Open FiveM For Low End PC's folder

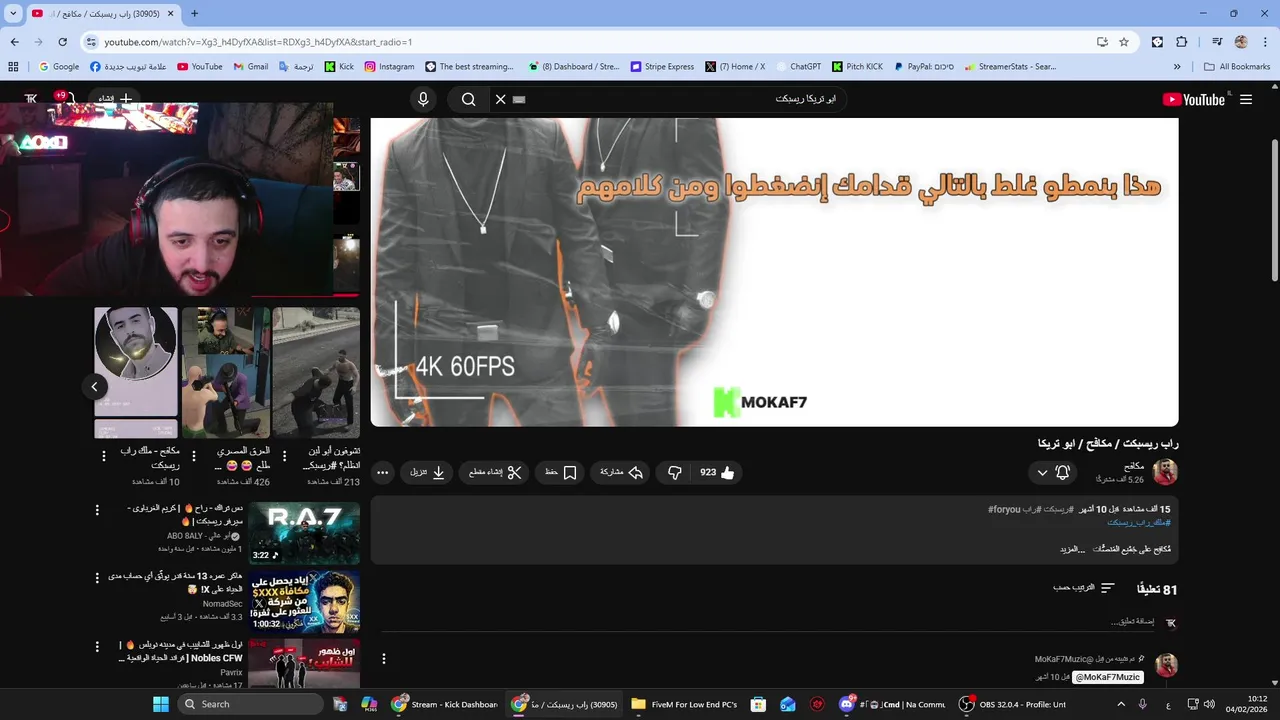coord(686,704)
